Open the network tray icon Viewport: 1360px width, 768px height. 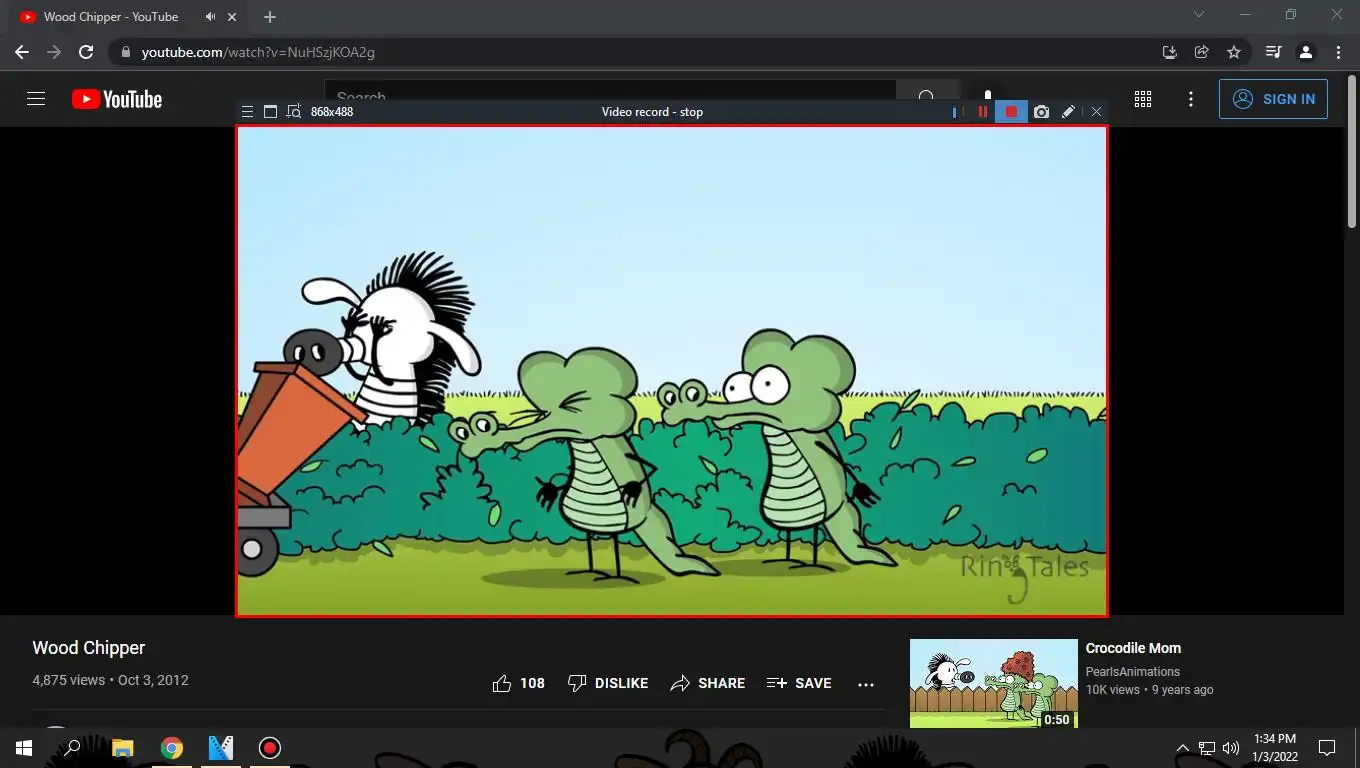tap(1207, 748)
